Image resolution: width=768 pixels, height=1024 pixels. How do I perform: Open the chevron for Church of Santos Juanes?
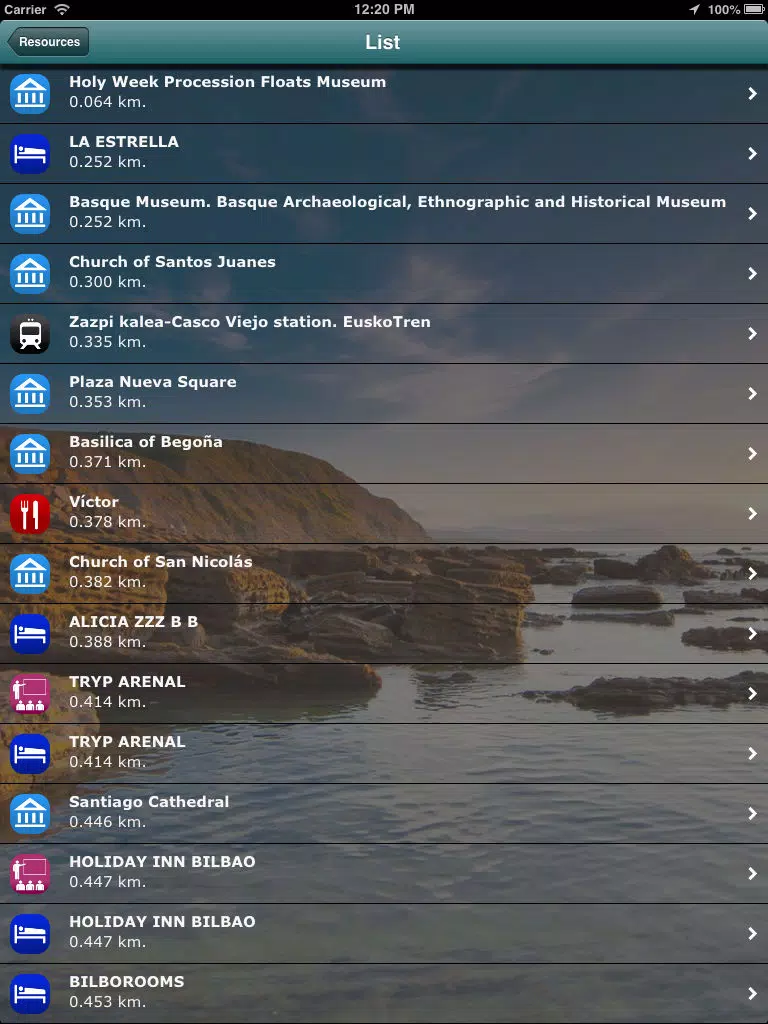point(752,274)
